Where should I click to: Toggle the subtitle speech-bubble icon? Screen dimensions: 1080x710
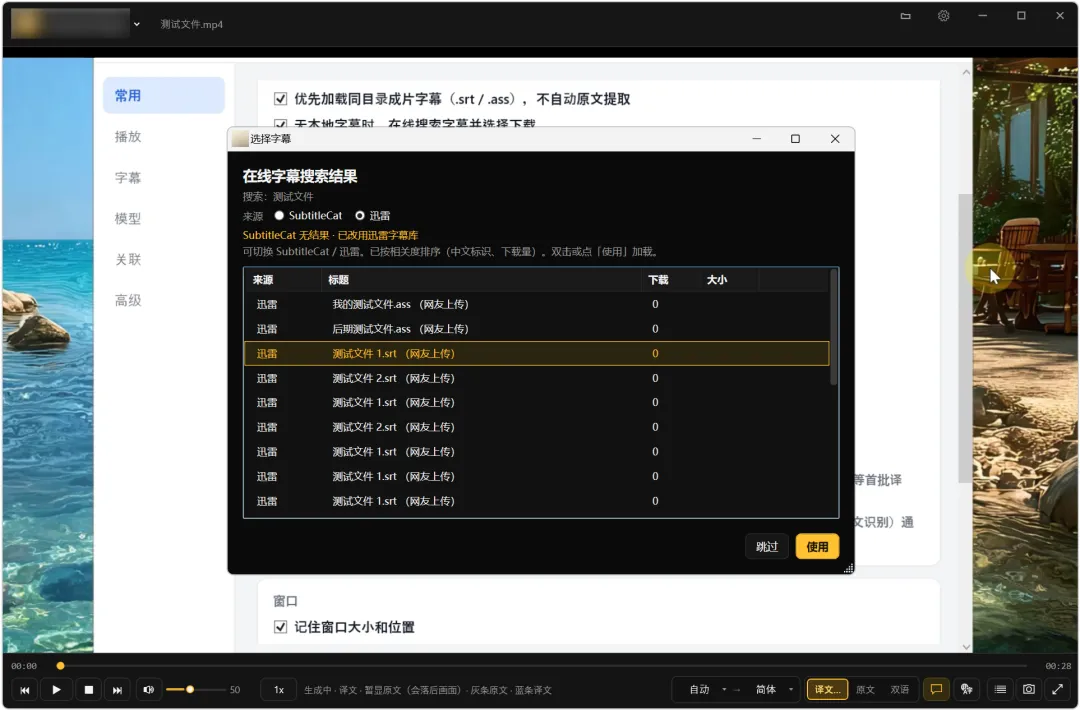pyautogui.click(x=936, y=689)
